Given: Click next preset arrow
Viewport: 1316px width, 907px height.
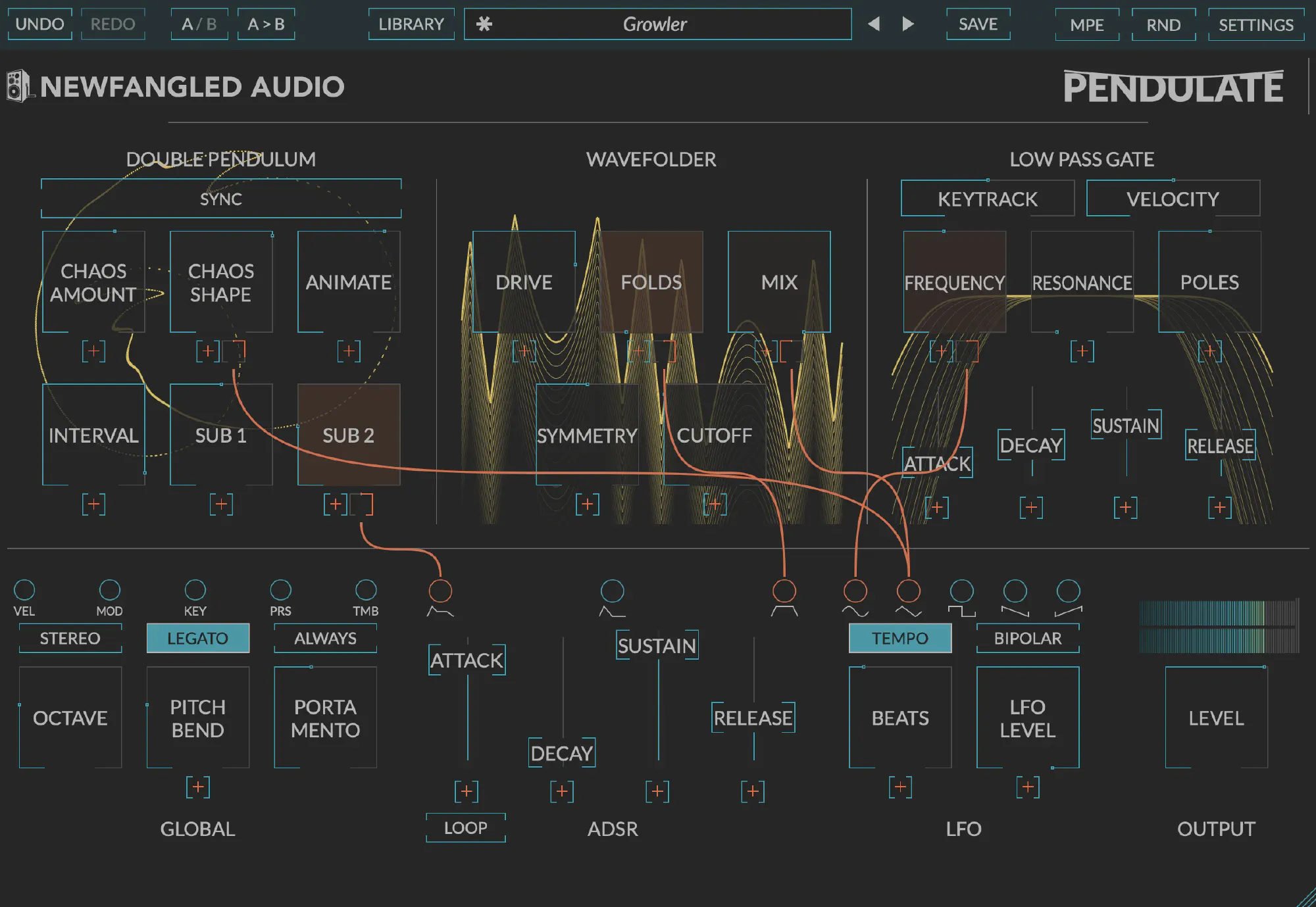Looking at the screenshot, I should 908,24.
